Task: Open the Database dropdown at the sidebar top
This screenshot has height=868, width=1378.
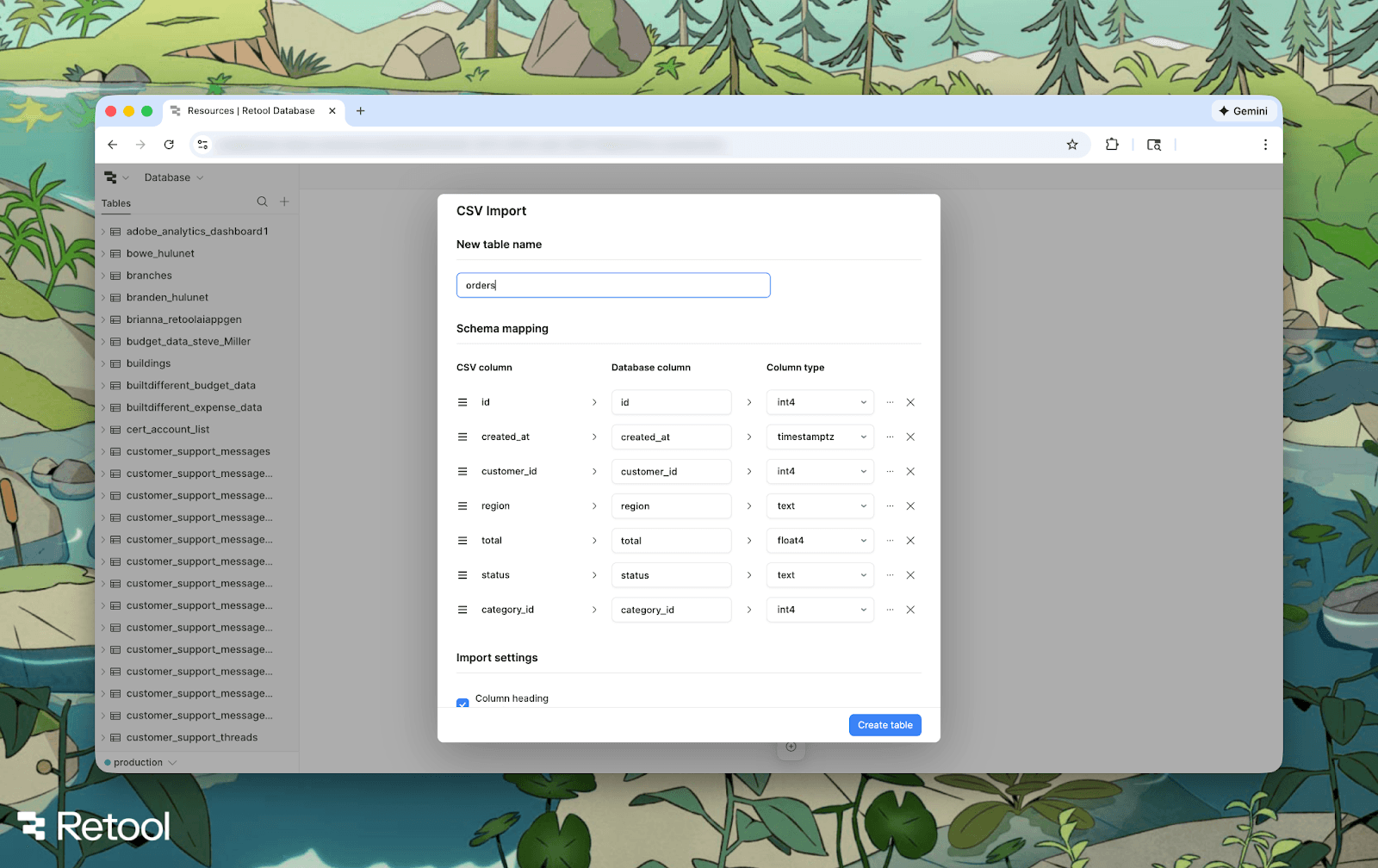Action: coord(171,177)
